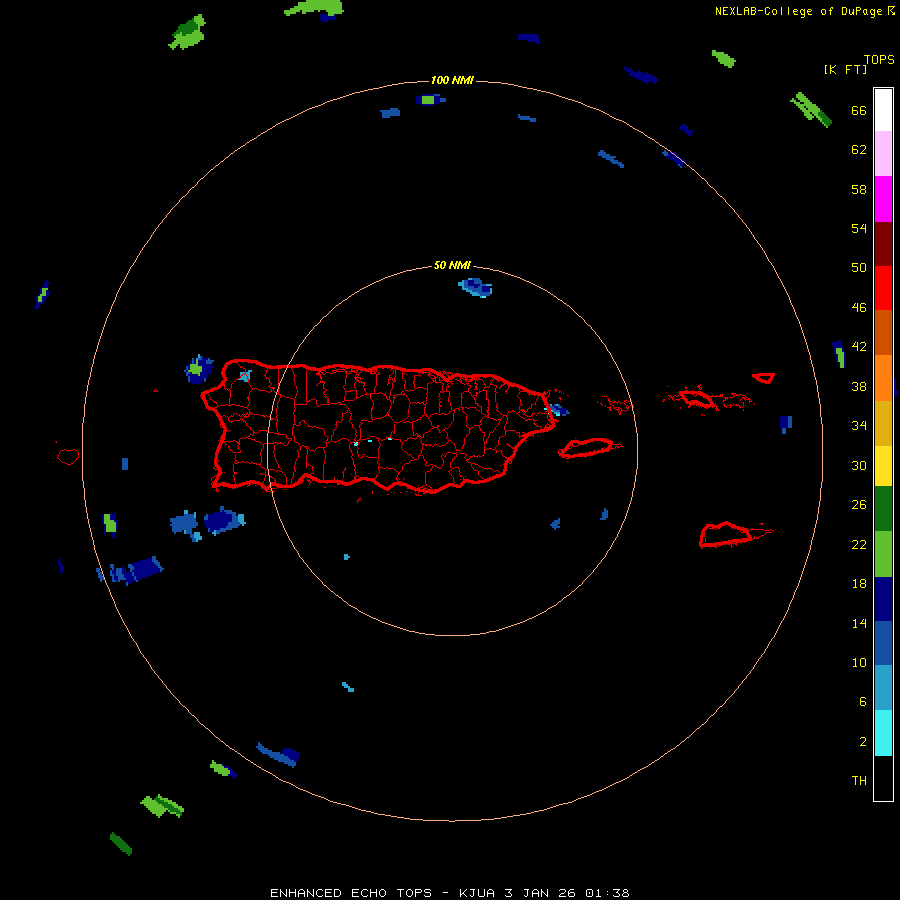Select the dark red 50-54 kft swatch
Image resolution: width=900 pixels, height=900 pixels.
tap(883, 244)
